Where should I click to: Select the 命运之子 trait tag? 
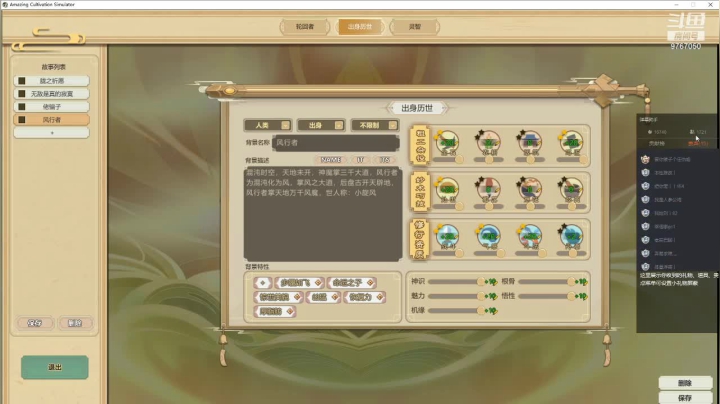(352, 283)
